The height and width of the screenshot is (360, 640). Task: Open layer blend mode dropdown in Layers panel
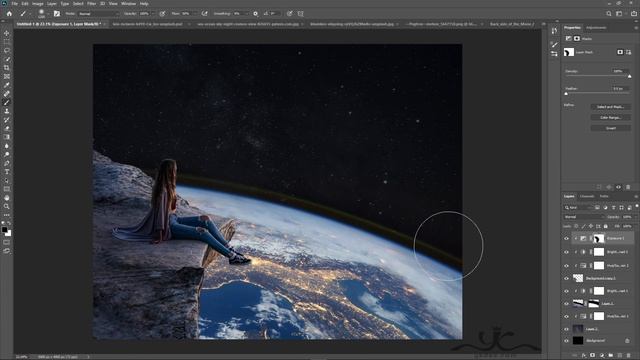584,217
